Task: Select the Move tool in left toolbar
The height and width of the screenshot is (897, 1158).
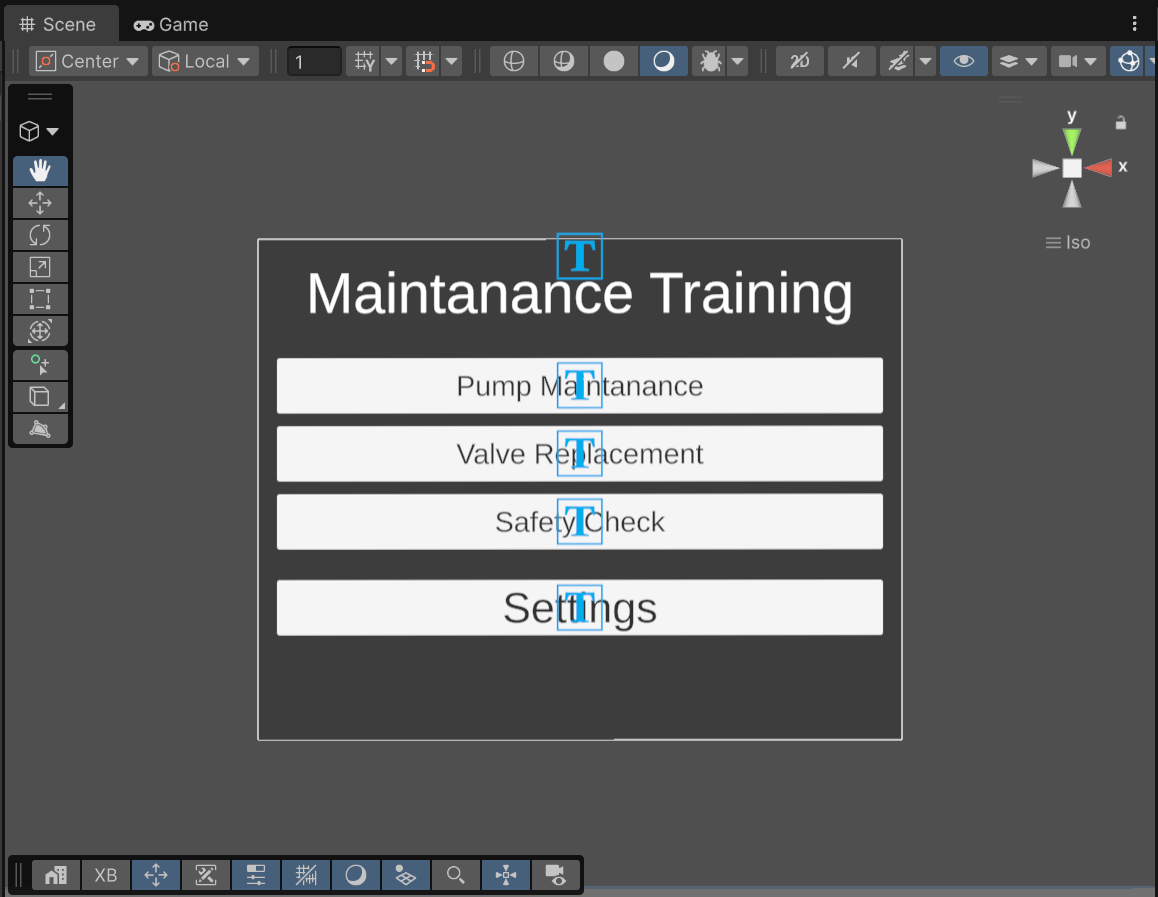Action: coord(40,203)
